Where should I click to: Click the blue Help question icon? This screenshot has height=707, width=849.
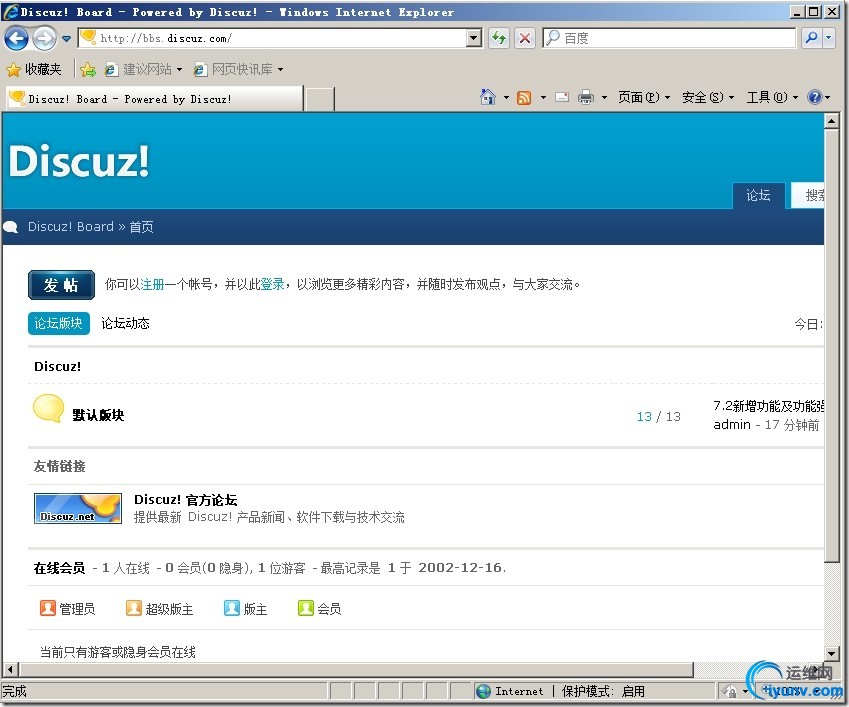(814, 97)
